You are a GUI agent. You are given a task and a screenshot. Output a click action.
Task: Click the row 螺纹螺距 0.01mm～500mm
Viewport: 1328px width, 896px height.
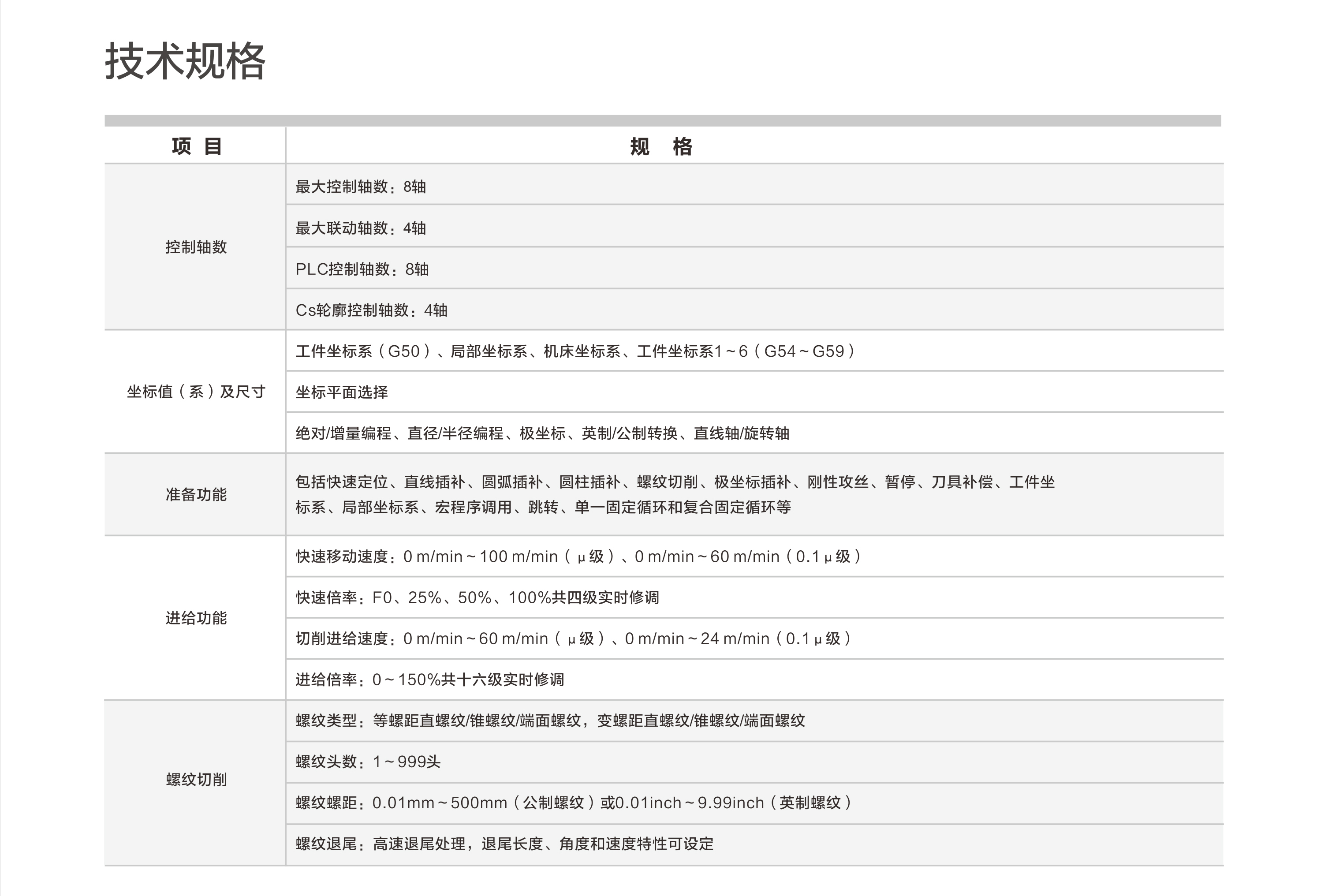(754, 803)
